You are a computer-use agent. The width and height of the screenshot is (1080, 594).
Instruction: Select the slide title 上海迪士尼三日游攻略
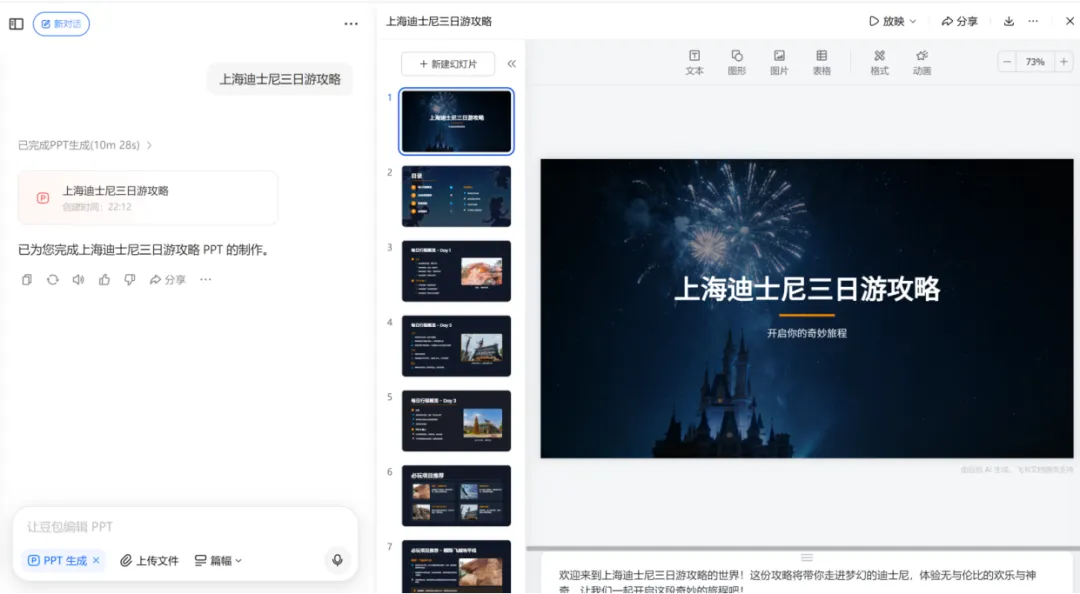pyautogui.click(x=807, y=289)
